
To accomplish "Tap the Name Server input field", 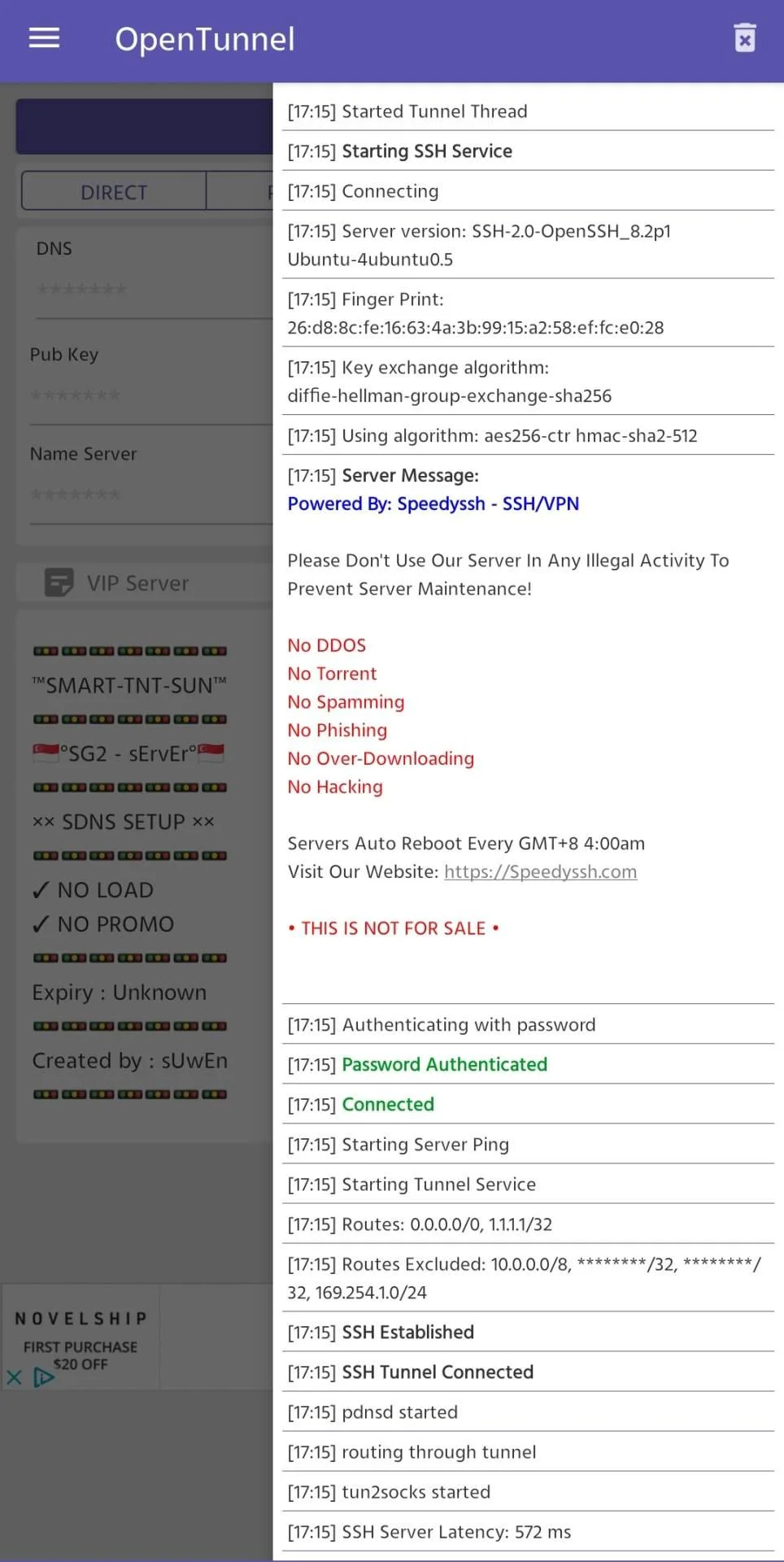I will click(x=151, y=495).
